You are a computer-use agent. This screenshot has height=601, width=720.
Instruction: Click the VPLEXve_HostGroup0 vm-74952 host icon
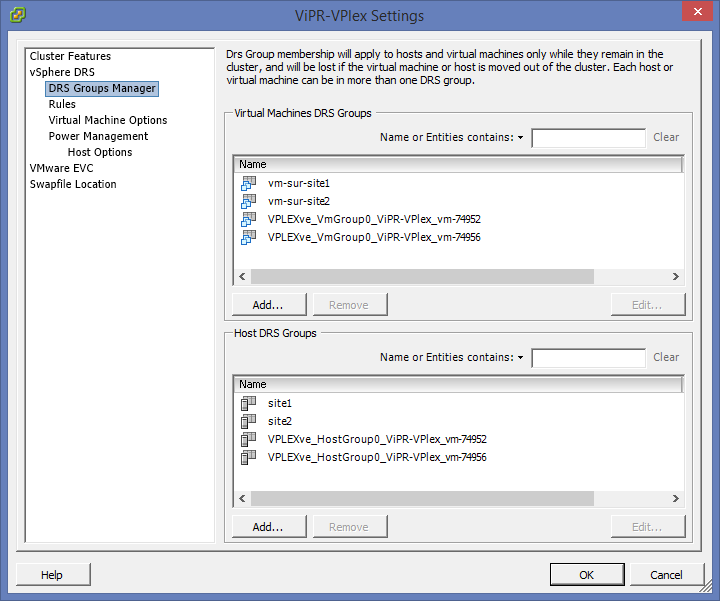(249, 440)
